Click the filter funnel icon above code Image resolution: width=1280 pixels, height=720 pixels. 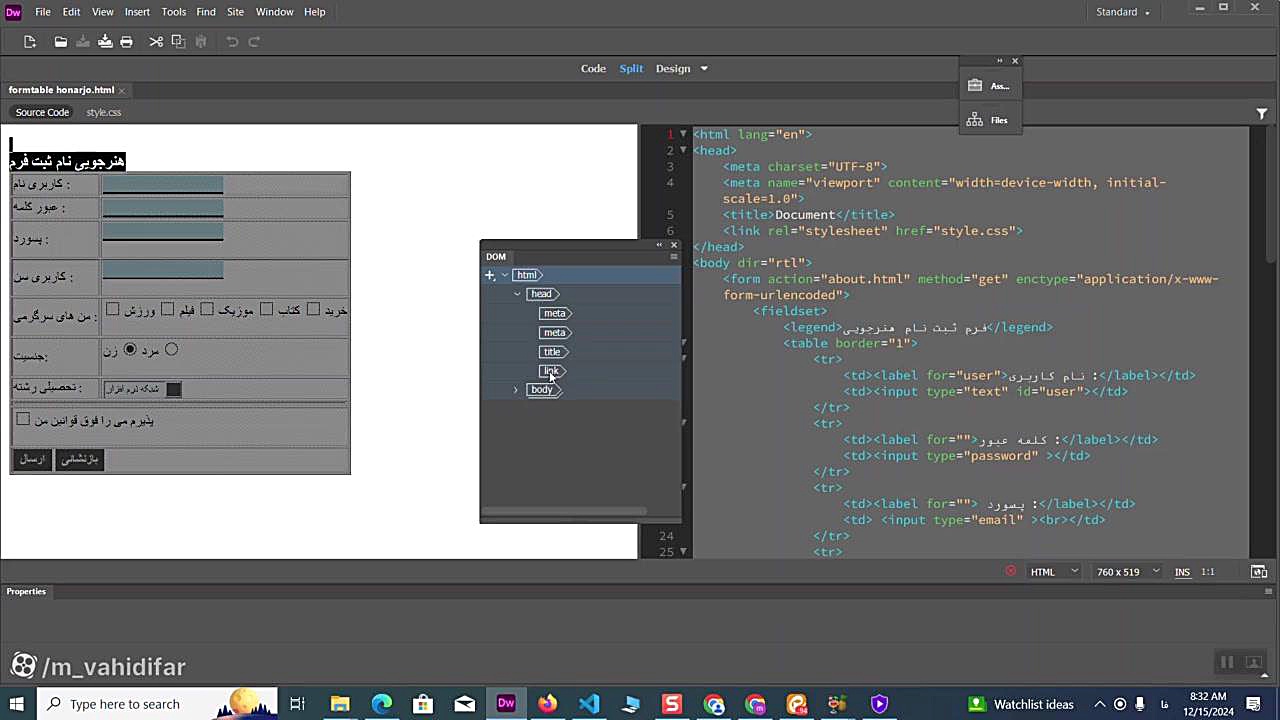click(1261, 114)
